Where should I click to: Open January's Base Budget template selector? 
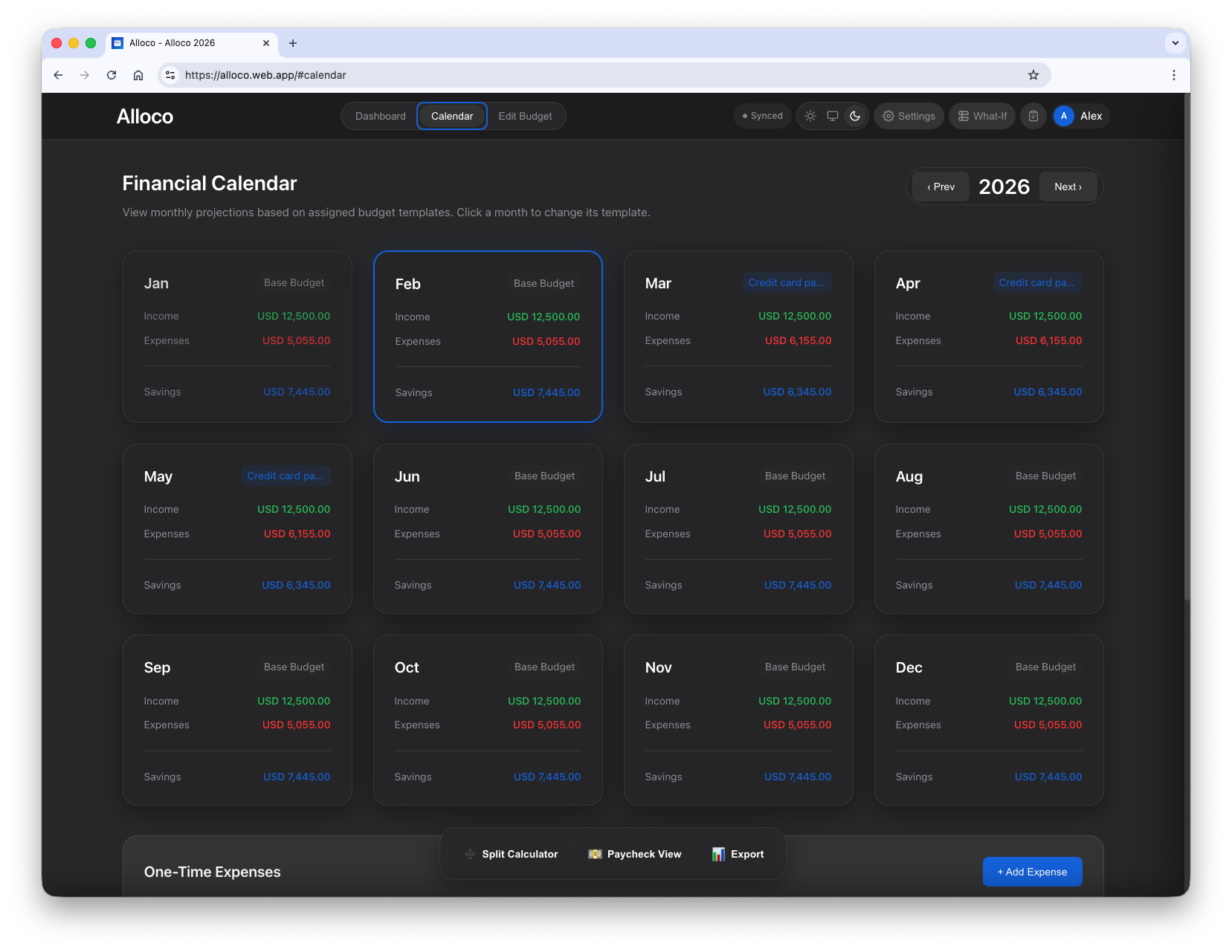[294, 282]
